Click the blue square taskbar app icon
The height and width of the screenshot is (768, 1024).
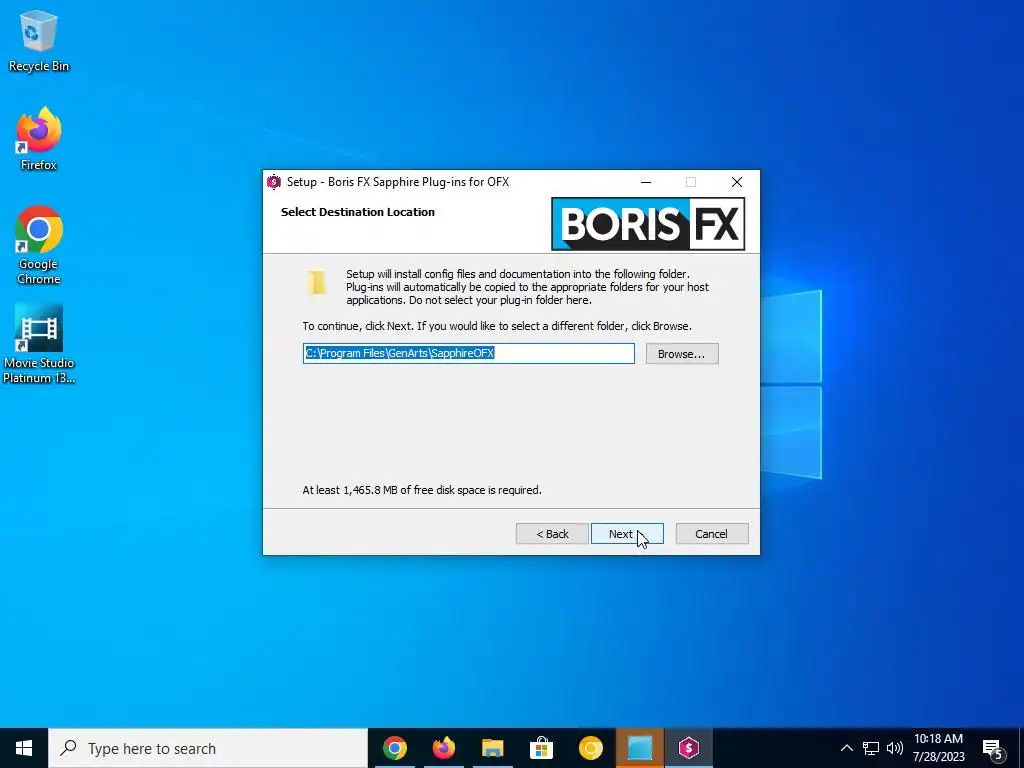point(640,748)
